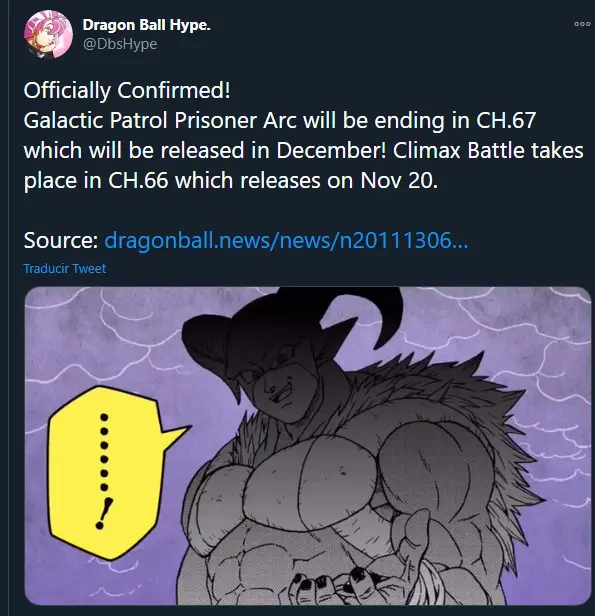Open the three-dot more options menu
Viewport: 595px width, 616px height.
pyautogui.click(x=582, y=24)
